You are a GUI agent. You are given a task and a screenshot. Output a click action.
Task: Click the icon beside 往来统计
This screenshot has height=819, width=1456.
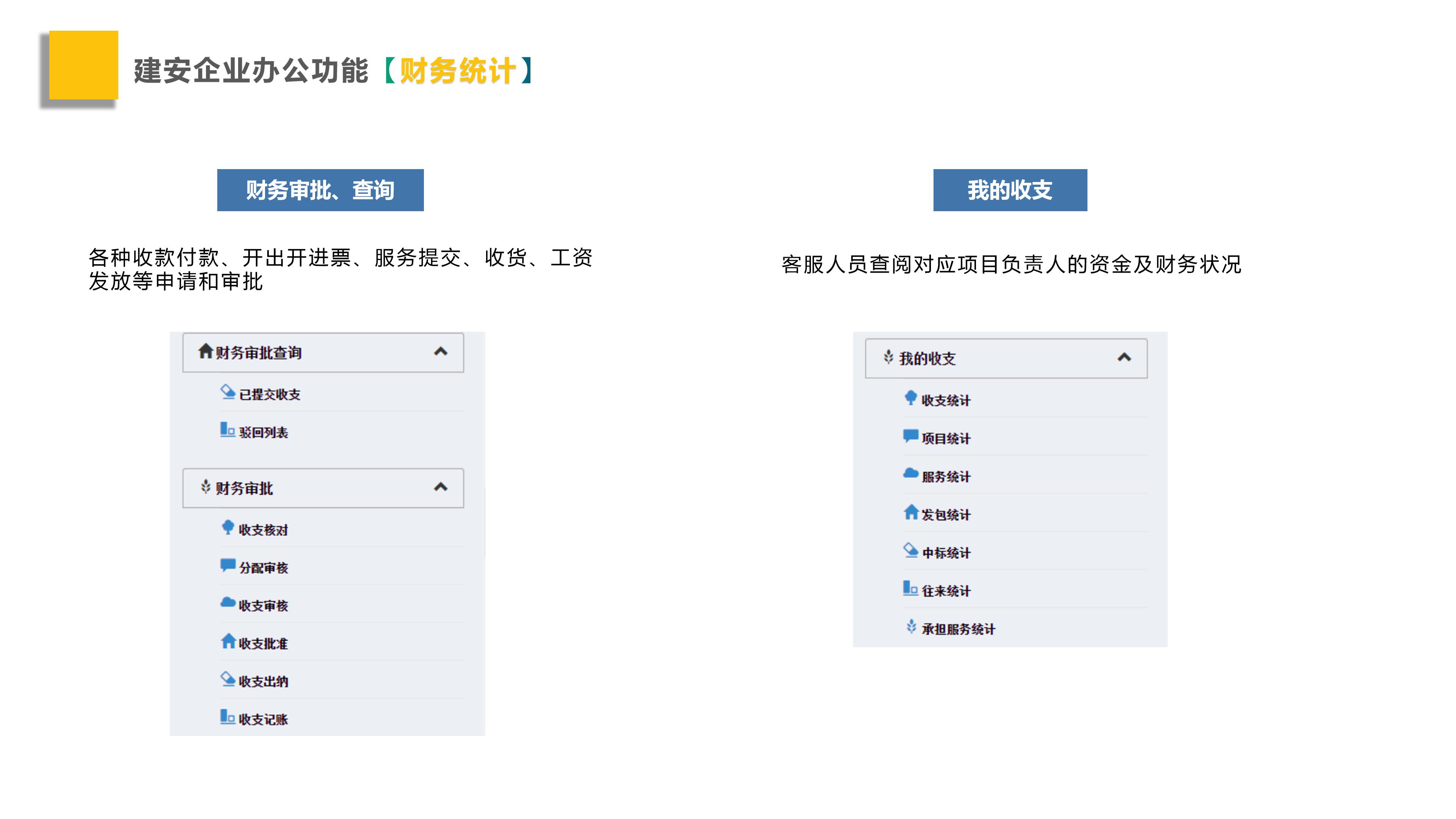tap(910, 588)
